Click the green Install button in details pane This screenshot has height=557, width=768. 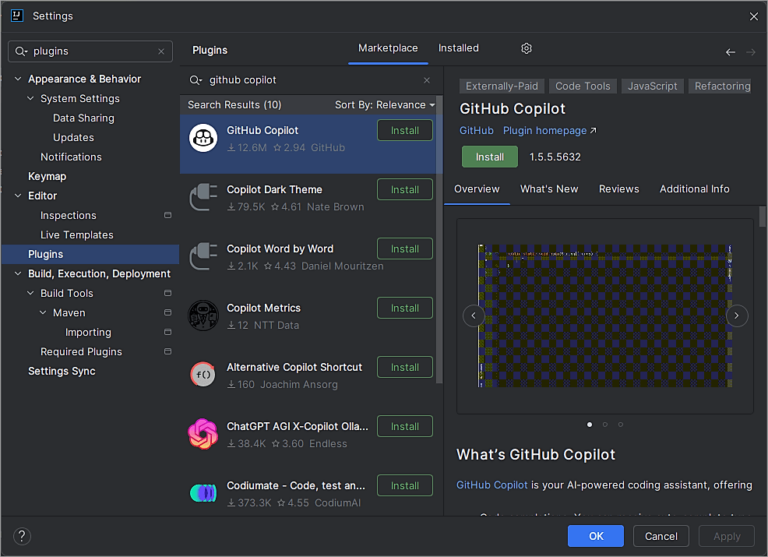click(489, 157)
